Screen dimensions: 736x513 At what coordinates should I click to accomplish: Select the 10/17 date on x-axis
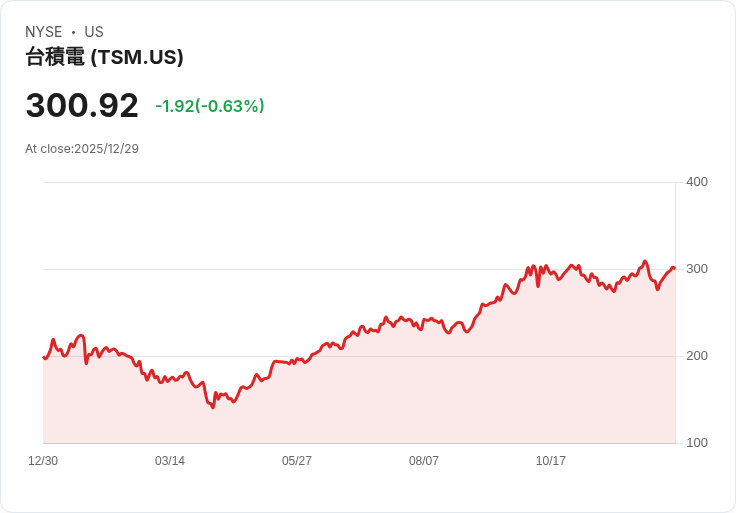tap(551, 461)
